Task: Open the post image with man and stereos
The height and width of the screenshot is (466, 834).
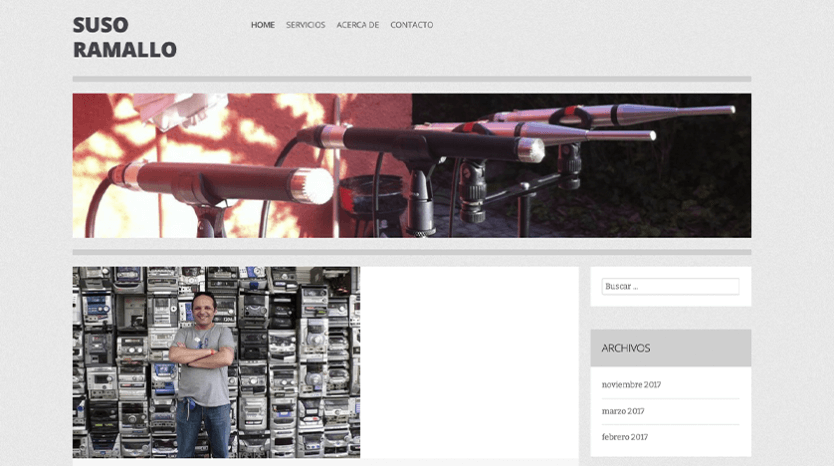Action: pyautogui.click(x=216, y=362)
